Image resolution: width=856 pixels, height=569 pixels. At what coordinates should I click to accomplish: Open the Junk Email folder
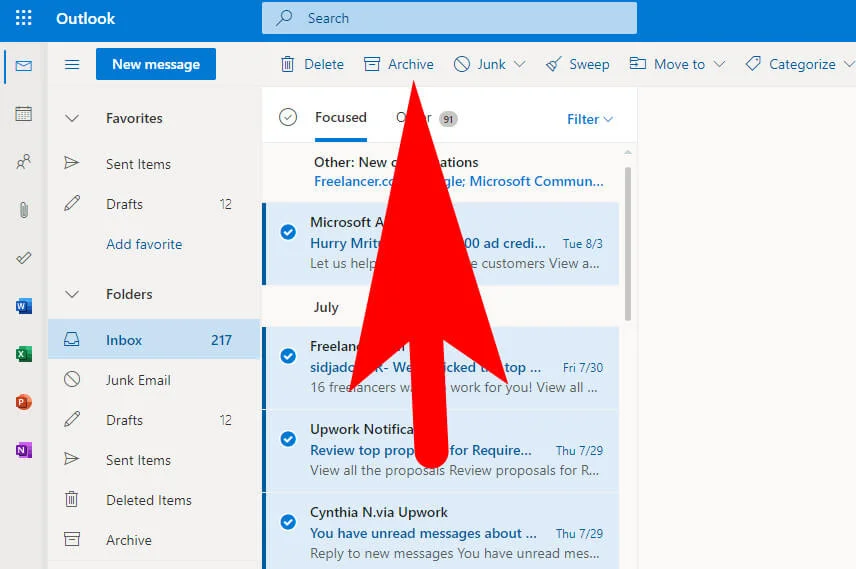coord(154,380)
